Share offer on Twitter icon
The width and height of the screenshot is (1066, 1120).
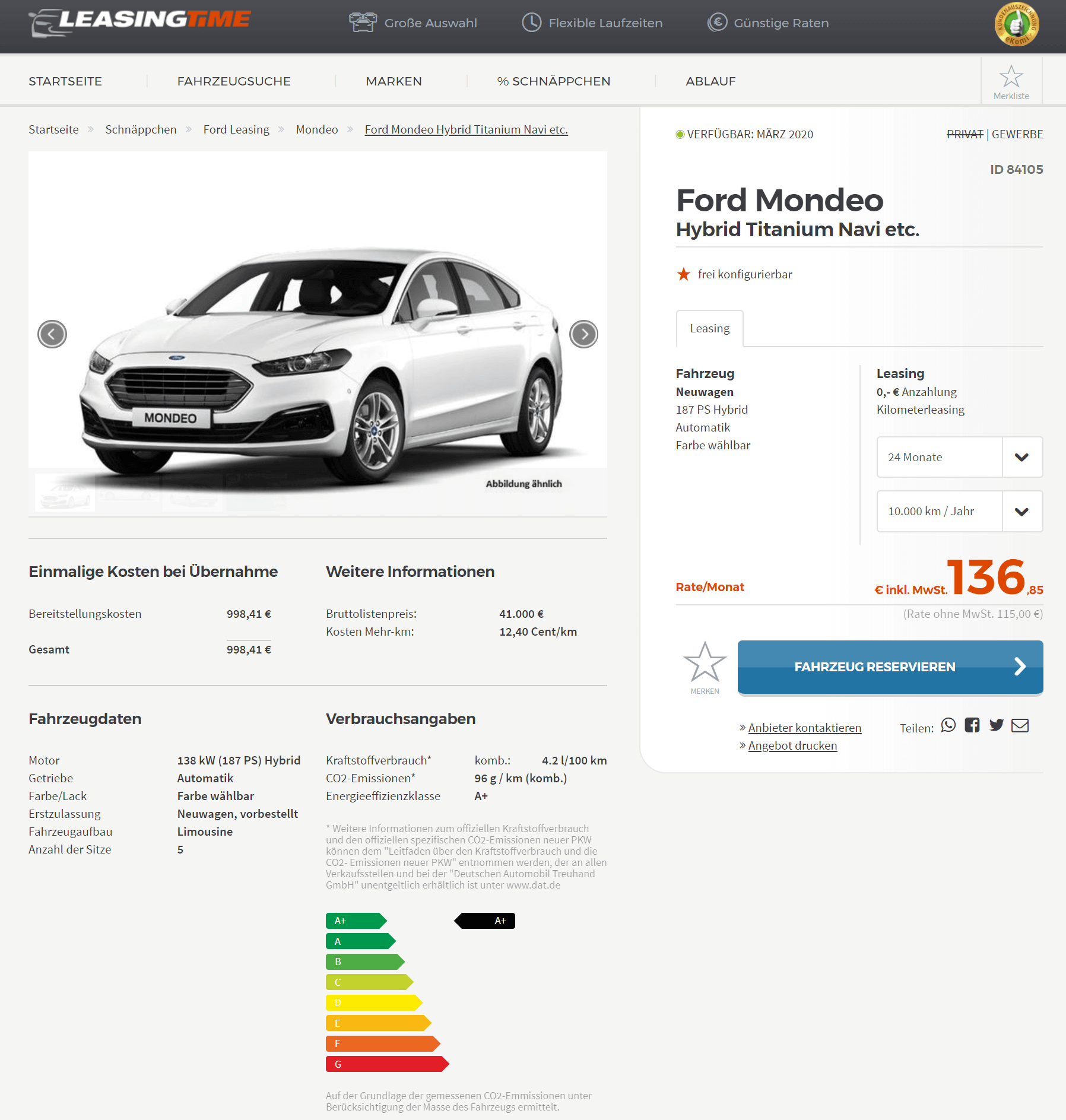(x=997, y=725)
